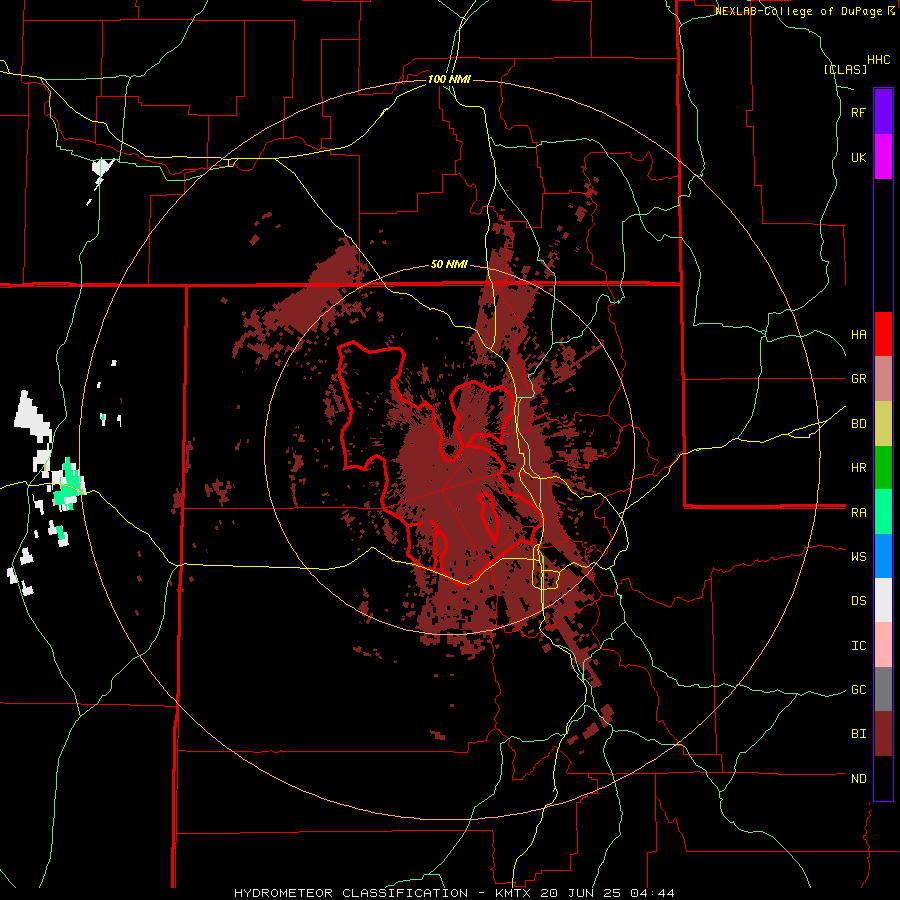Click the IC pink legend swatch

point(883,645)
